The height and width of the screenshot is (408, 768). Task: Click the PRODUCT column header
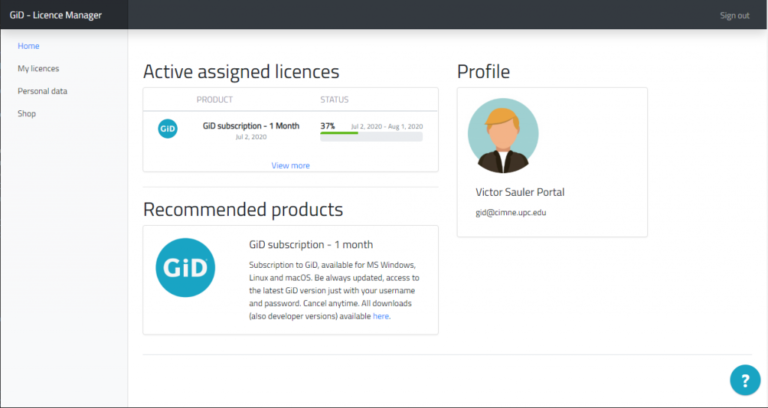click(214, 100)
